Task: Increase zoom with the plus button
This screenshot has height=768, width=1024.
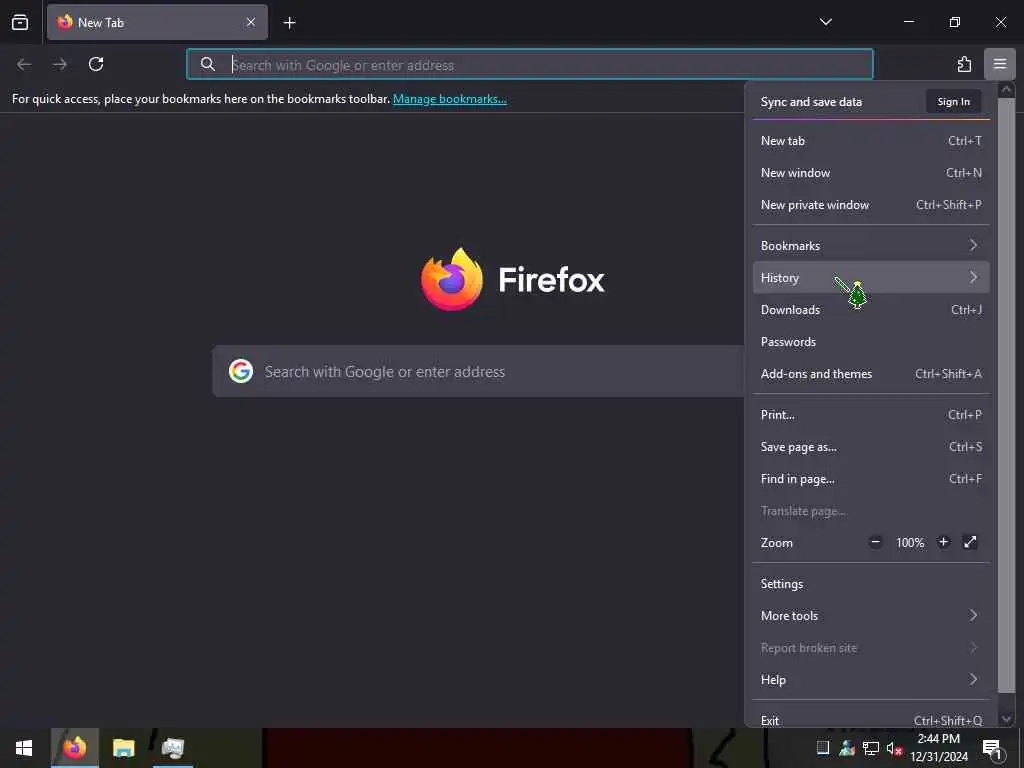Action: pyautogui.click(x=943, y=542)
